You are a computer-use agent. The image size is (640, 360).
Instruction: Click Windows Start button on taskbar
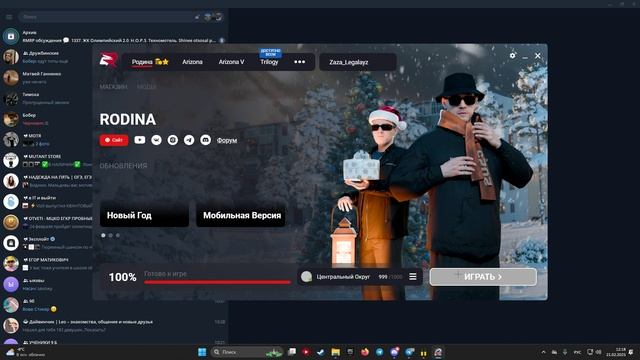coord(202,352)
